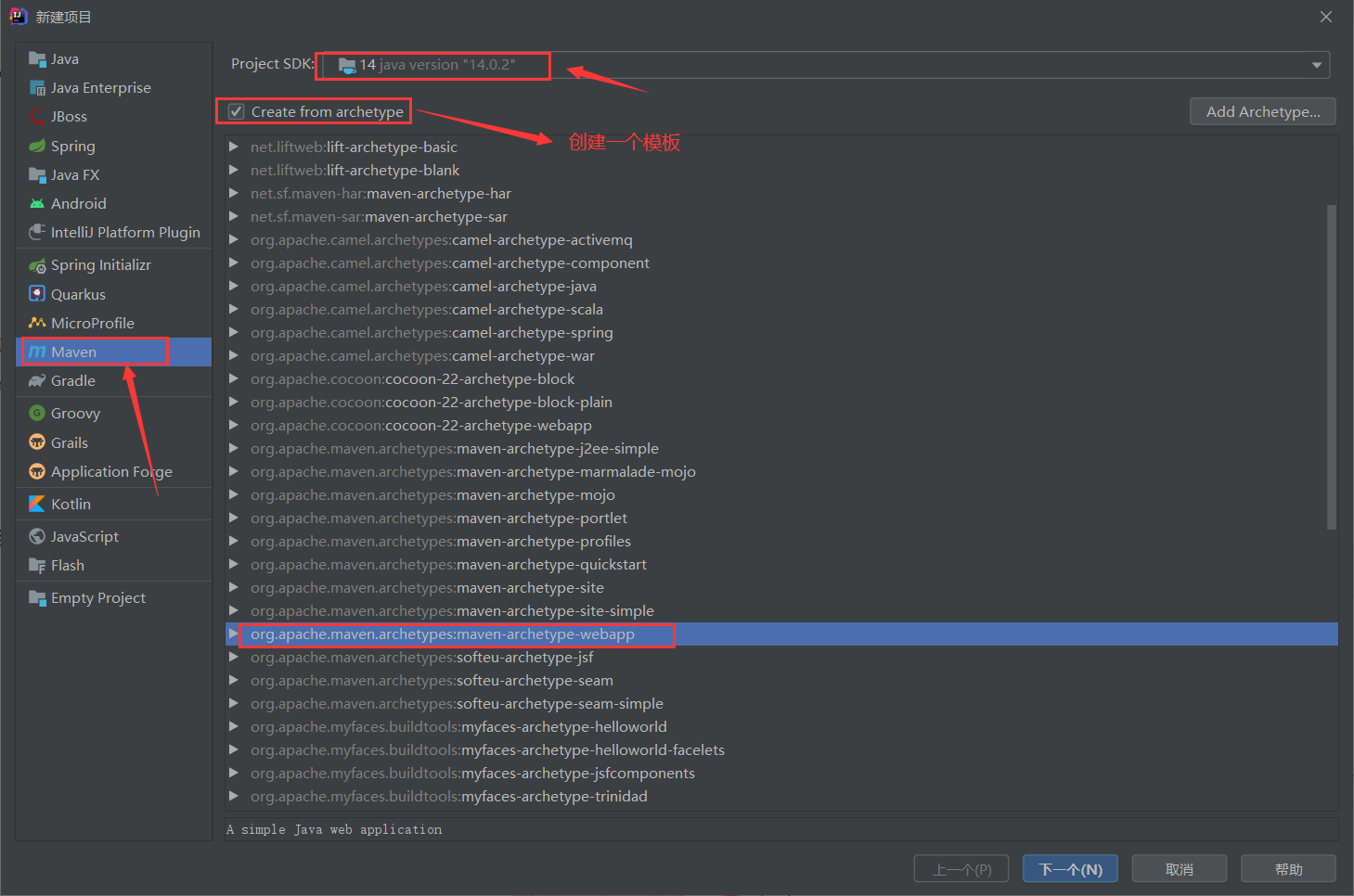Select the Empty Project icon

coord(37,598)
